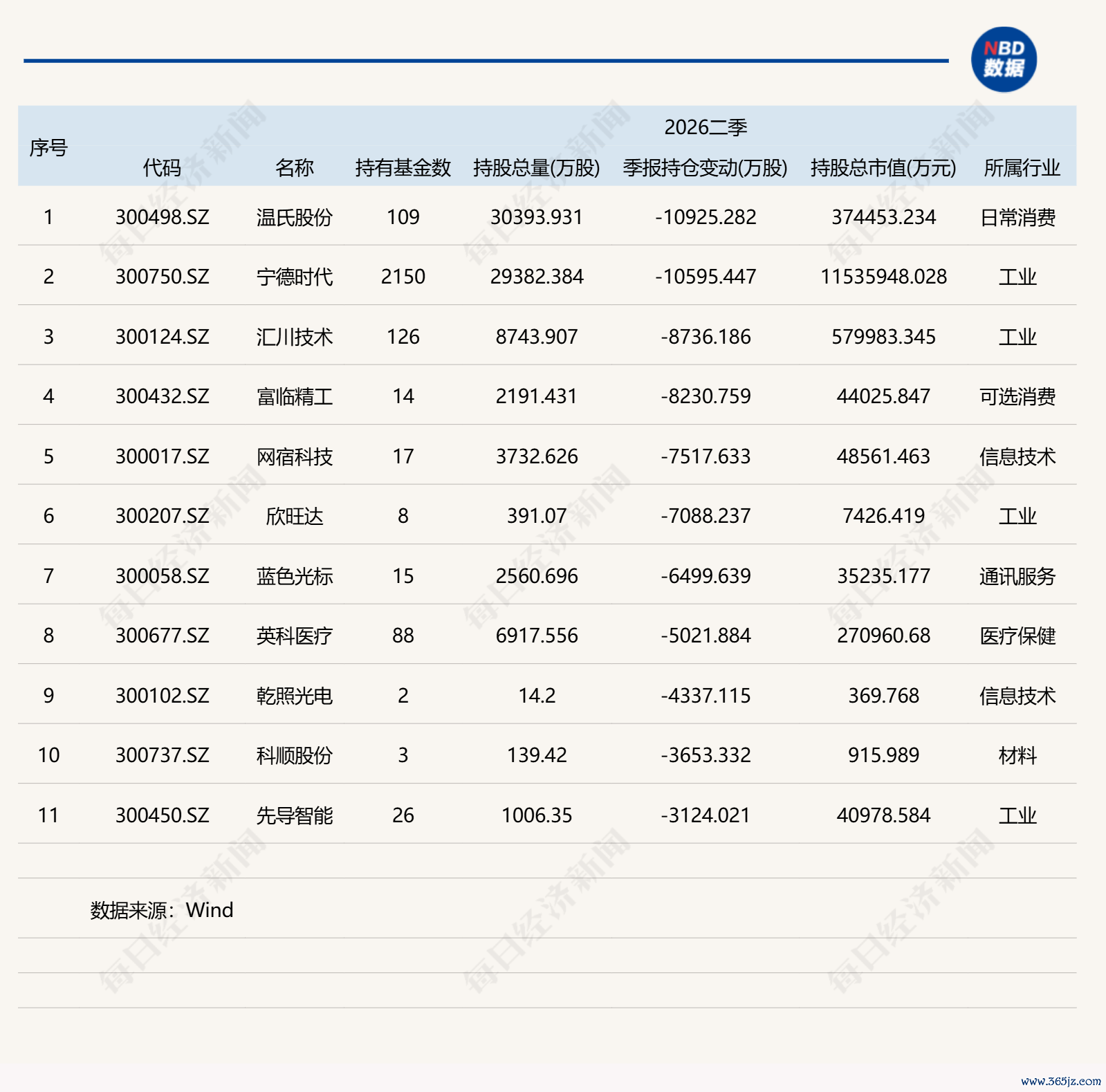
Task: Select the name cell 乾照光电
Action: coord(295,696)
